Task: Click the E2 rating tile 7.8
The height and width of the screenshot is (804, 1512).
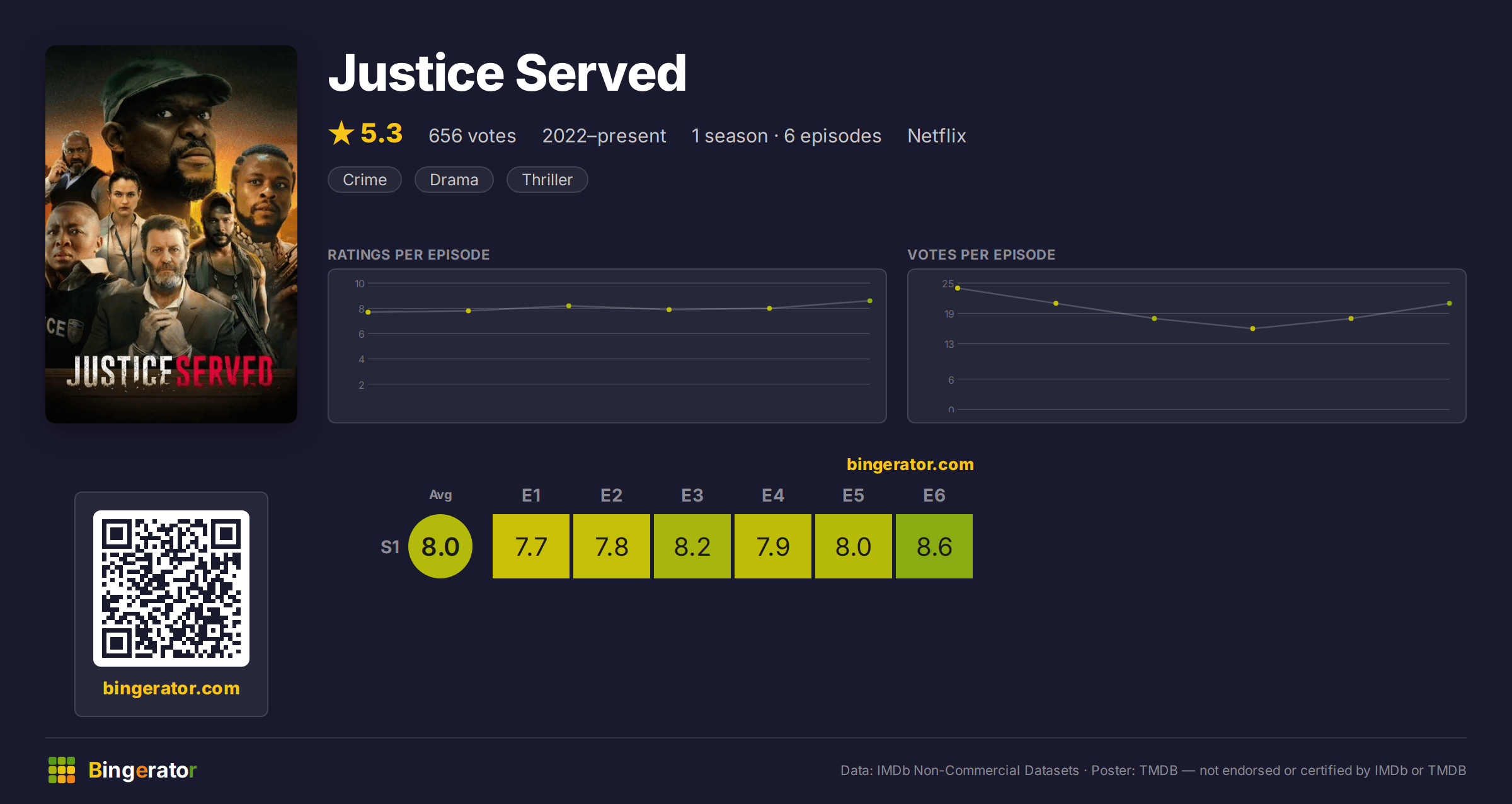Action: [x=612, y=546]
